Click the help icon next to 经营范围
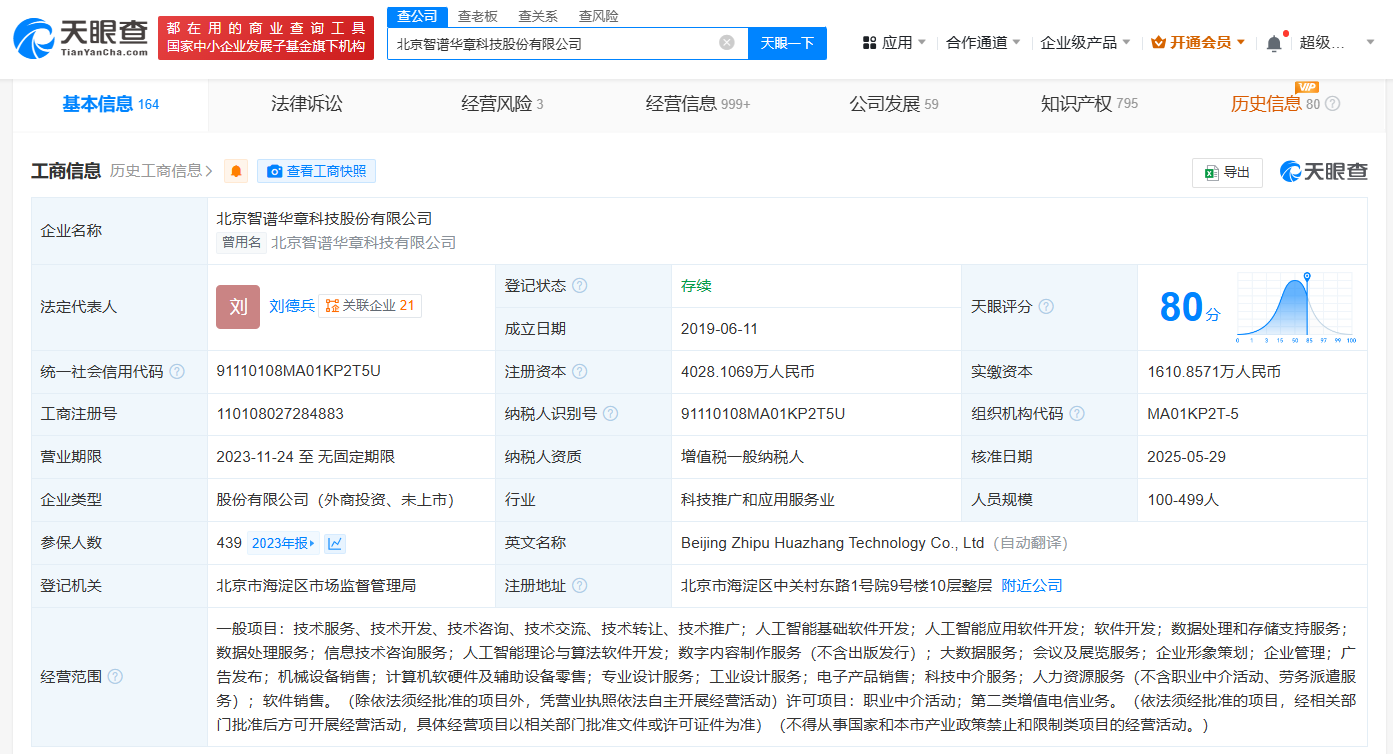 (115, 677)
